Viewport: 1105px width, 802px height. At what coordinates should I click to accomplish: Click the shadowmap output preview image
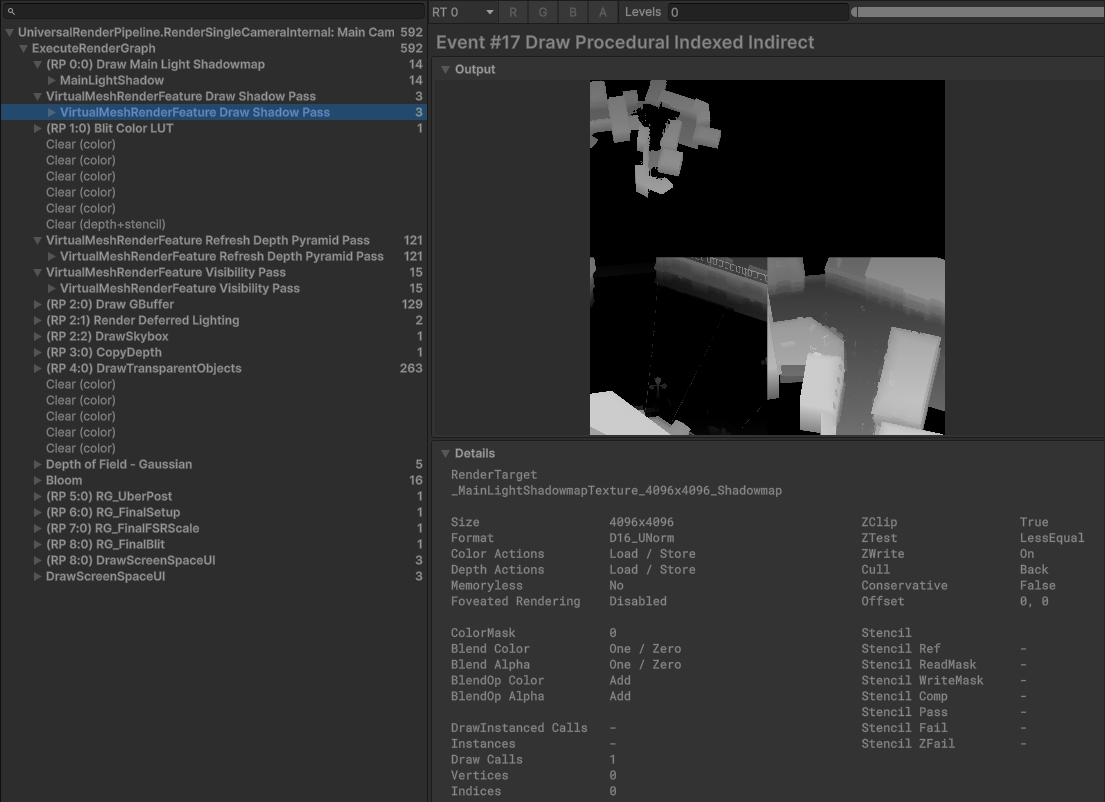point(768,257)
